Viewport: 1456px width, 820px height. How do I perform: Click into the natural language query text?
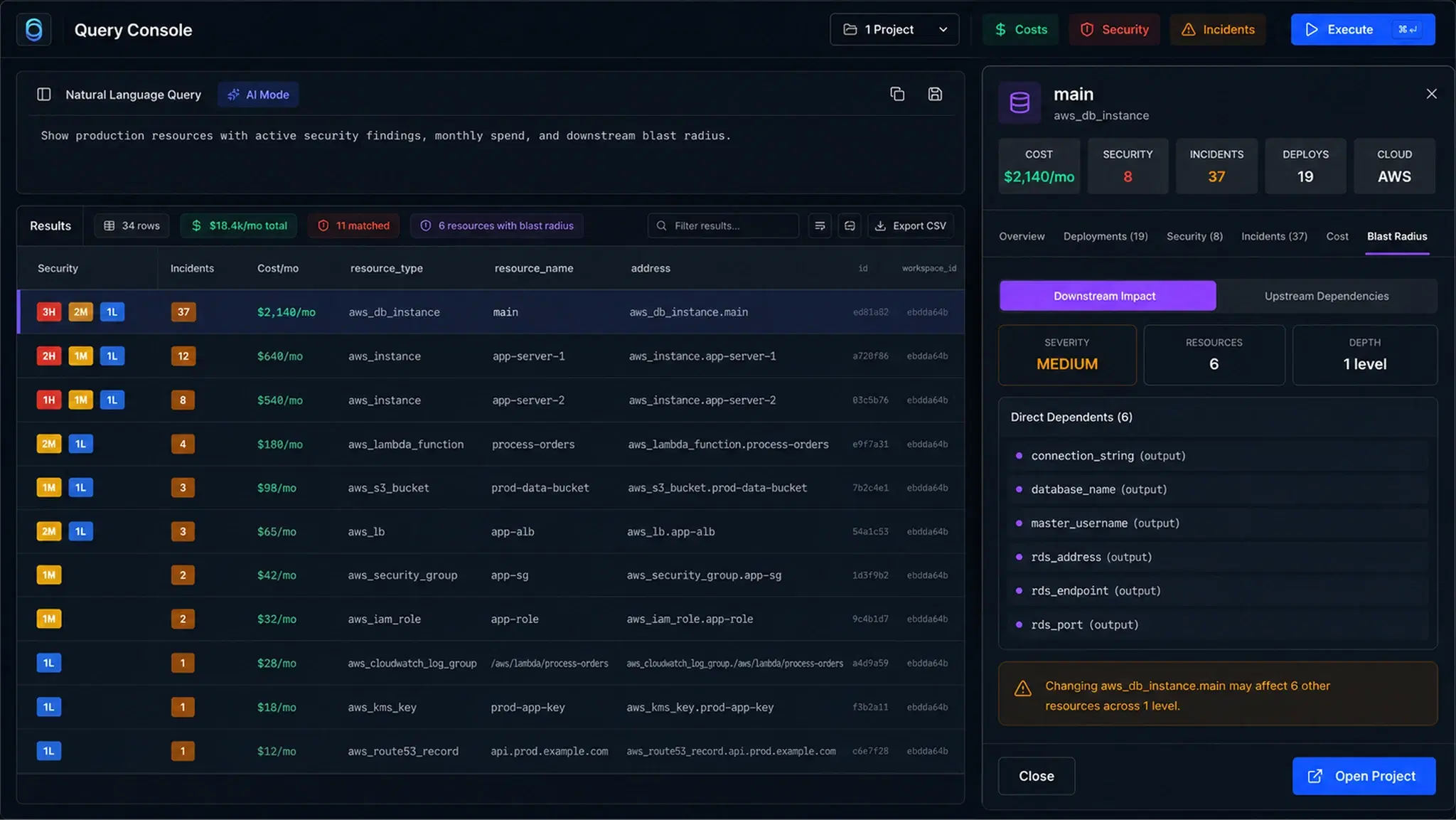point(385,136)
